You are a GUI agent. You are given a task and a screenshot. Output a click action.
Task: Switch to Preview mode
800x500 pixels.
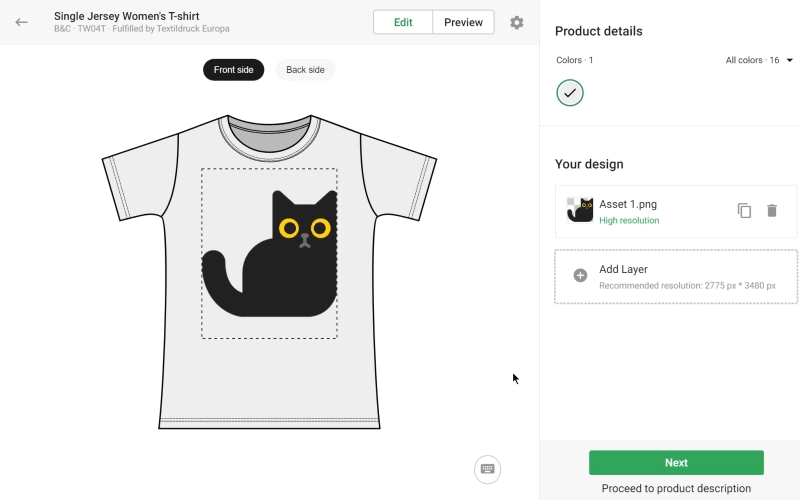tap(463, 22)
